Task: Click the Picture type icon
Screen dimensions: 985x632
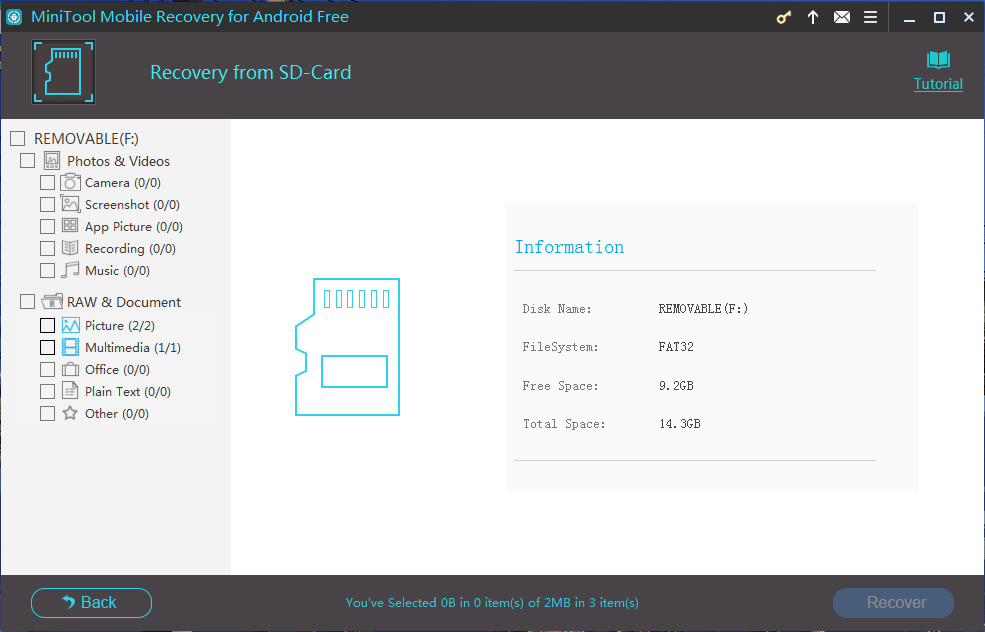Action: click(x=70, y=325)
